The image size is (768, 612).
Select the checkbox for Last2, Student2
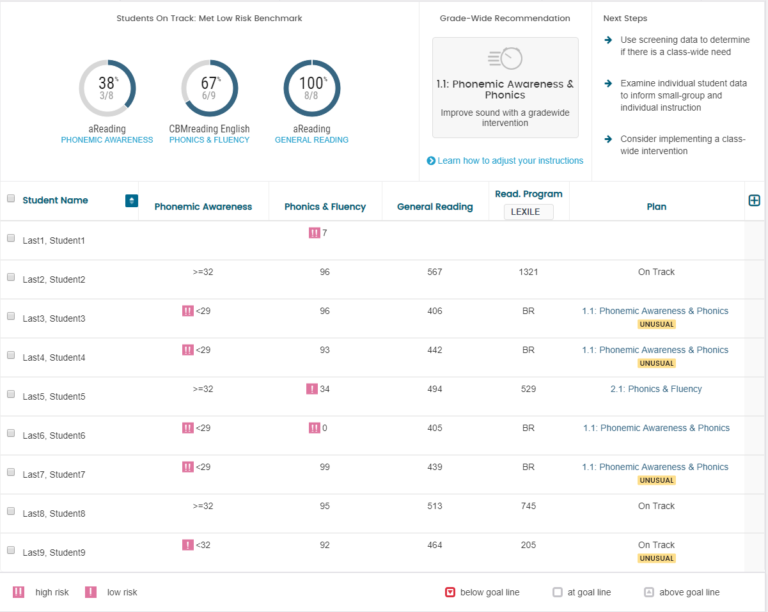(x=11, y=278)
